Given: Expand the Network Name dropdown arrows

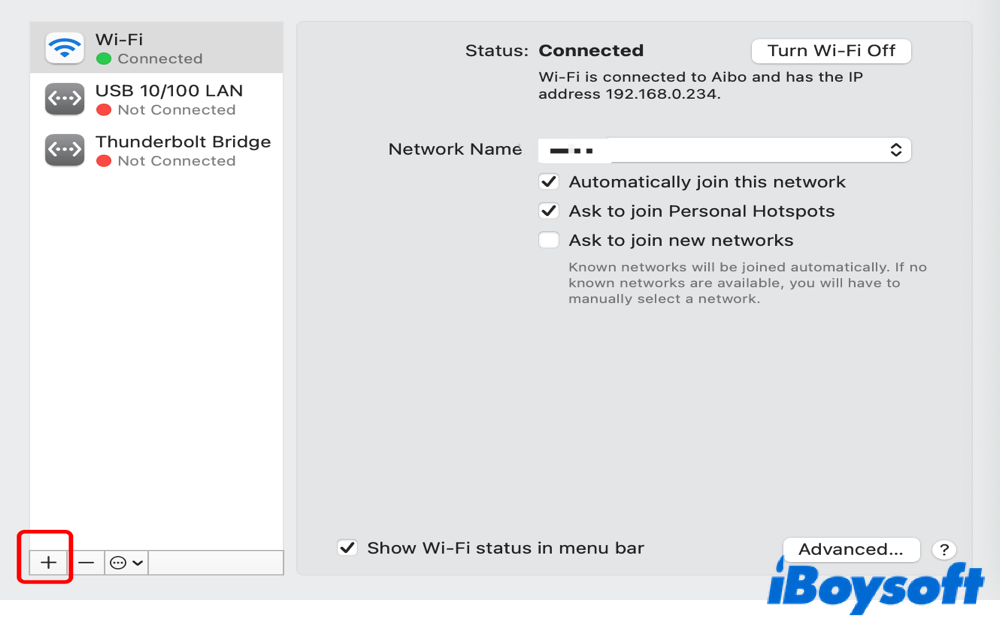Looking at the screenshot, I should click(x=896, y=150).
